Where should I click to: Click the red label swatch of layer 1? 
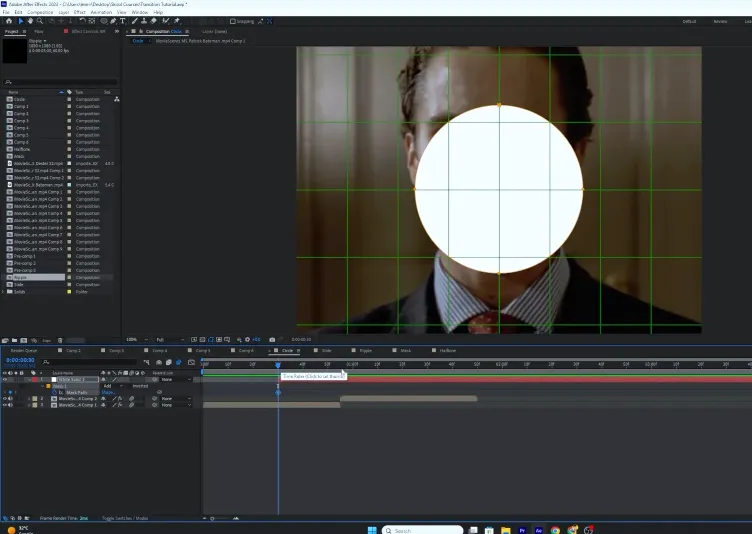(35, 380)
